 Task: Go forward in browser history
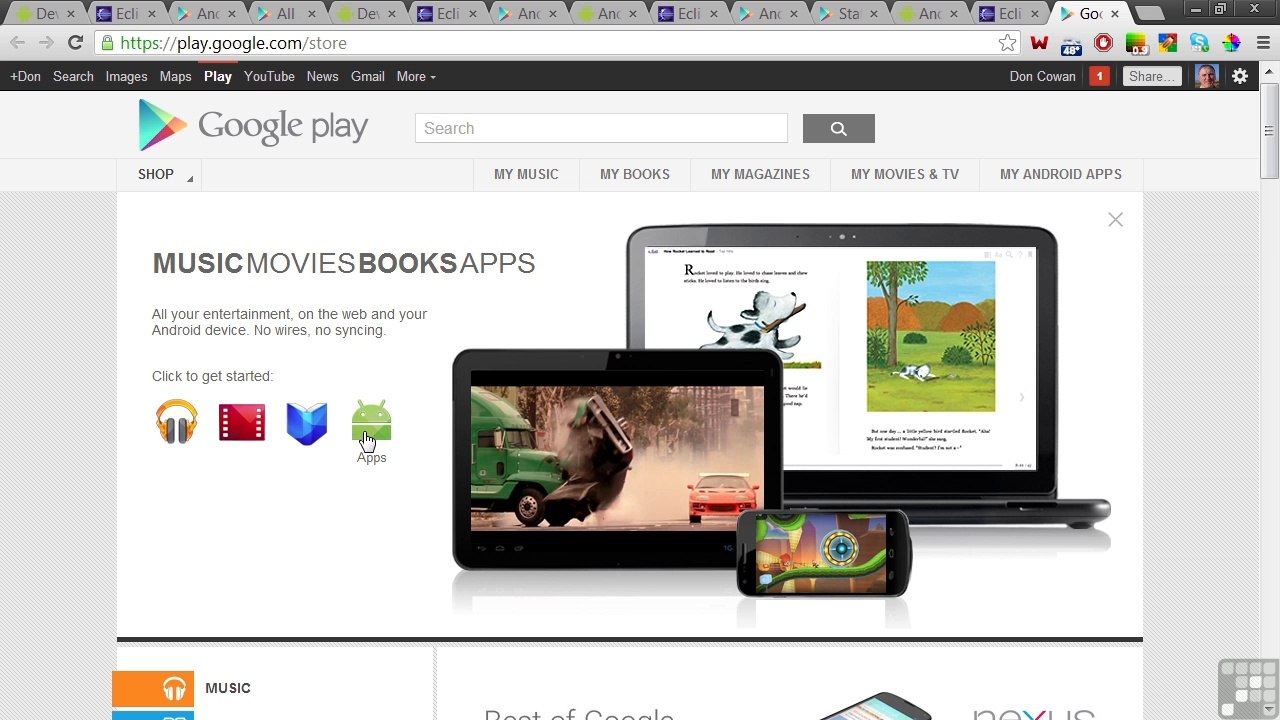pos(46,43)
